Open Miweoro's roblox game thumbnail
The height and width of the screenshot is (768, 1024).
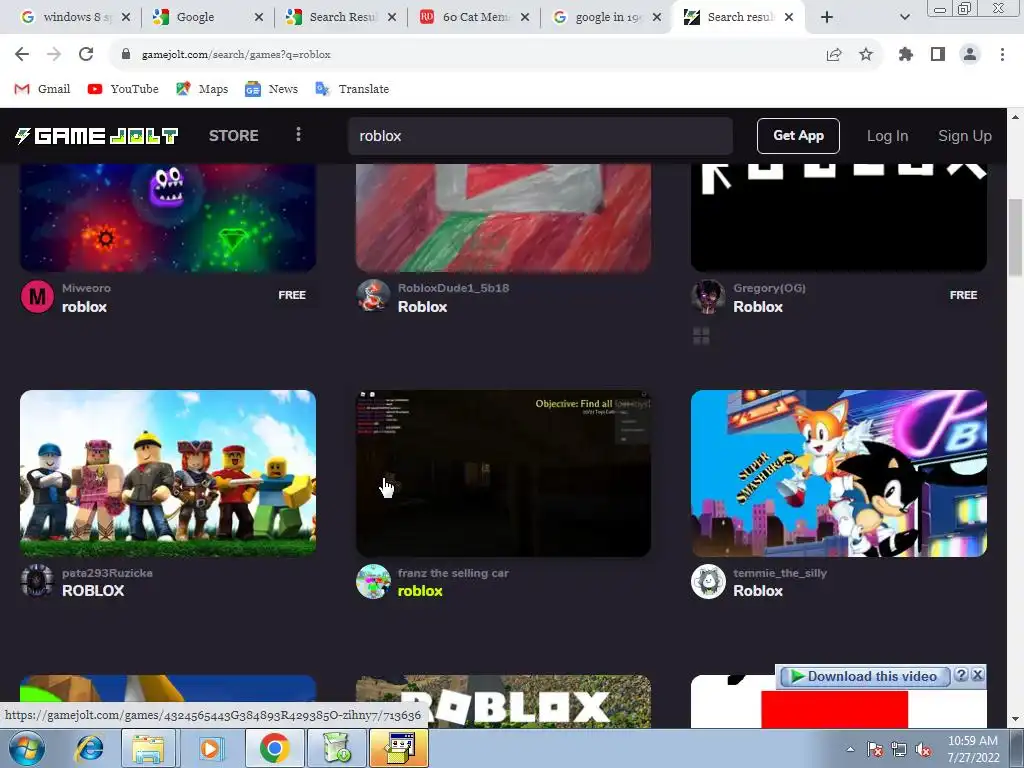[x=168, y=217]
